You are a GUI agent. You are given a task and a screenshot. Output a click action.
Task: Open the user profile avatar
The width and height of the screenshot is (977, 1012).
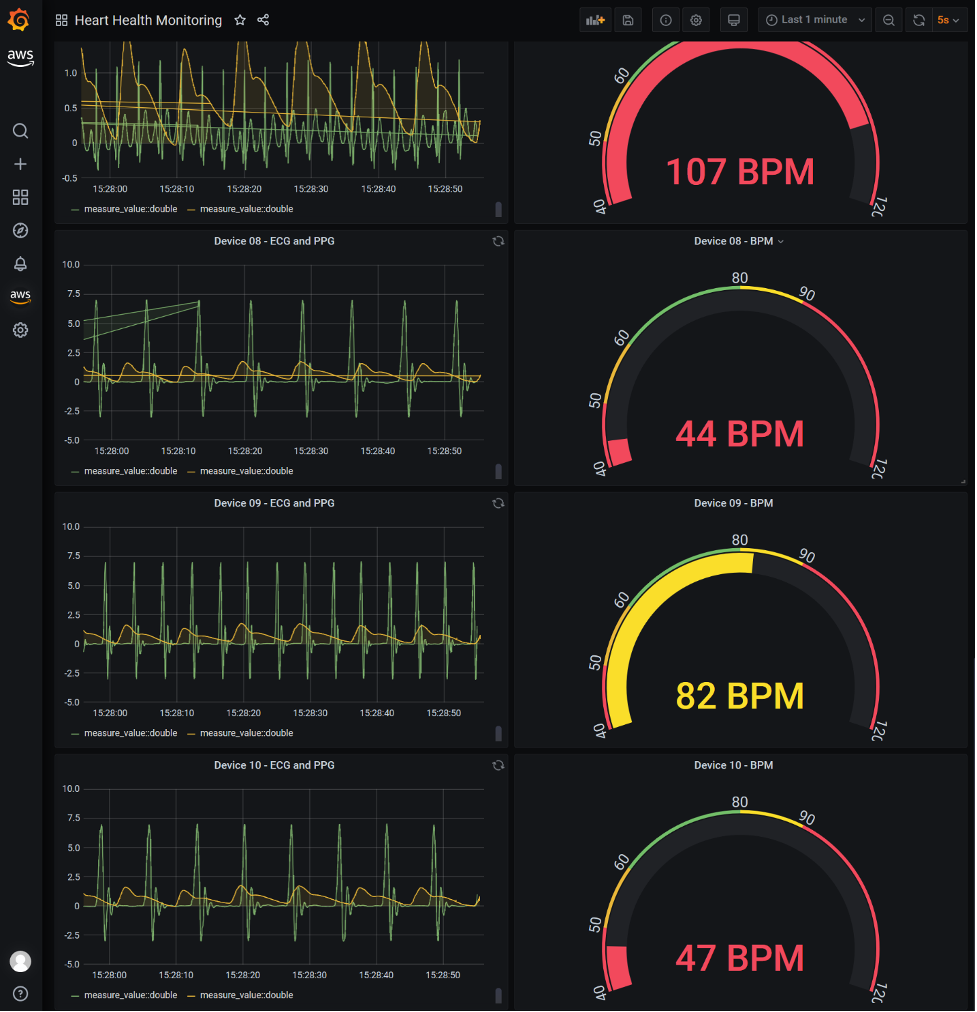tap(20, 961)
